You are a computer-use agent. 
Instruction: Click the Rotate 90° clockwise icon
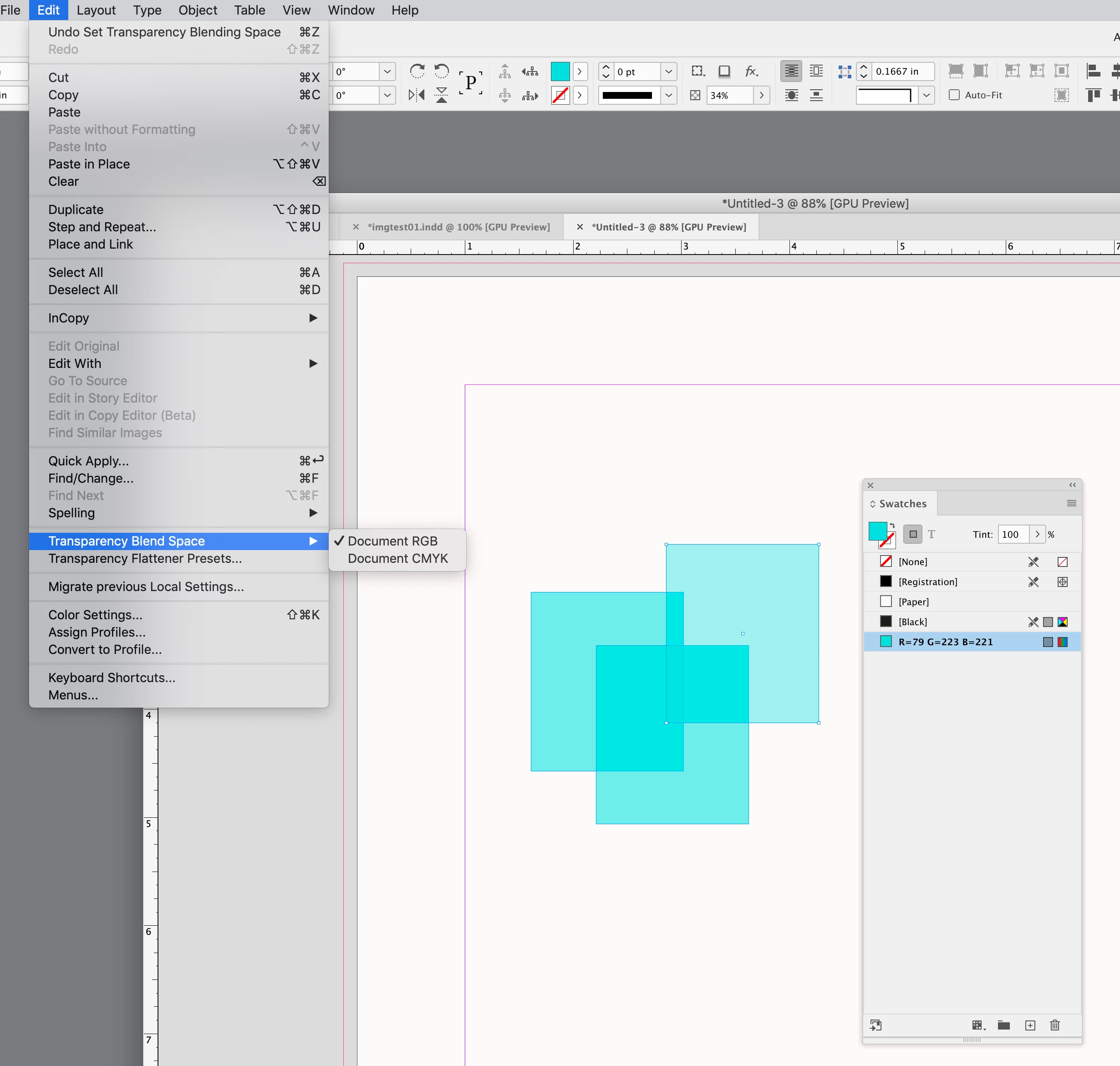click(x=417, y=71)
